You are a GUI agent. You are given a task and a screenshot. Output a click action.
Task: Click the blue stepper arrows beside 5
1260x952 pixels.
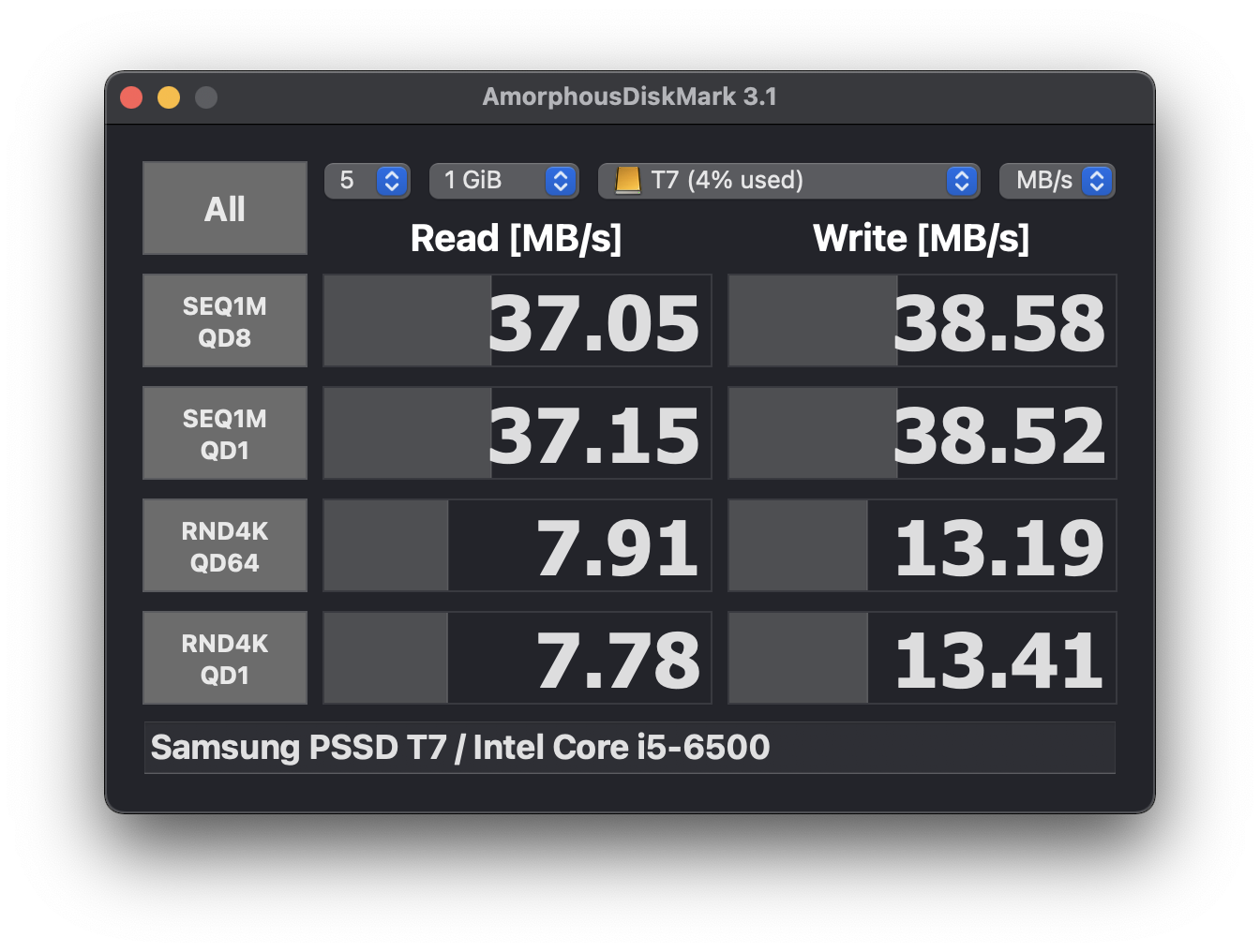pos(392,181)
